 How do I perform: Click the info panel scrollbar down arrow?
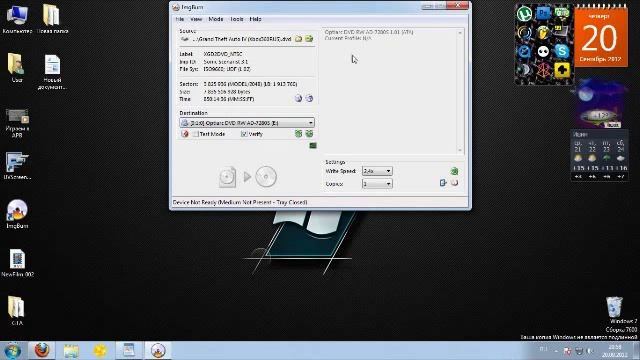click(x=460, y=150)
